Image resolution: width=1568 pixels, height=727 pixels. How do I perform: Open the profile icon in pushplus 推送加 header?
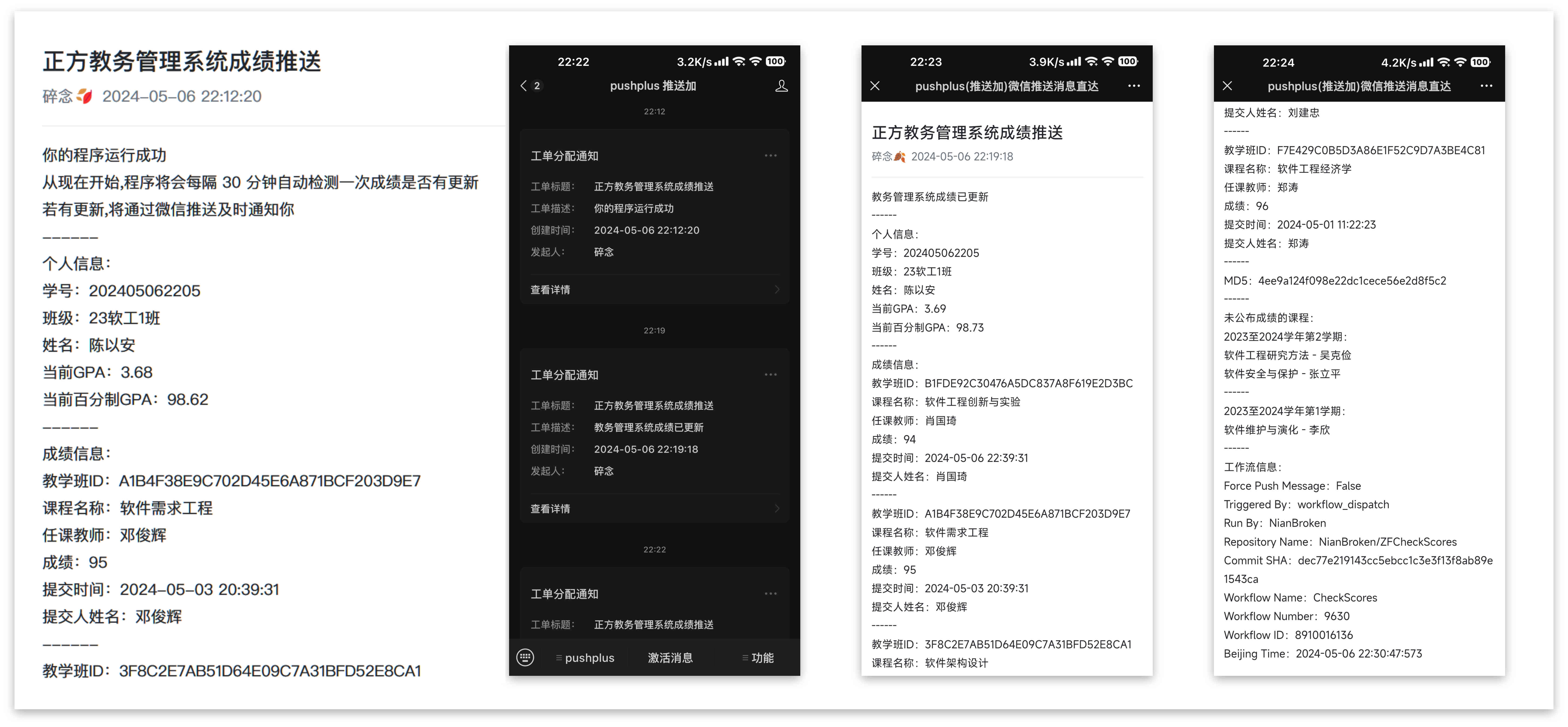pyautogui.click(x=782, y=86)
